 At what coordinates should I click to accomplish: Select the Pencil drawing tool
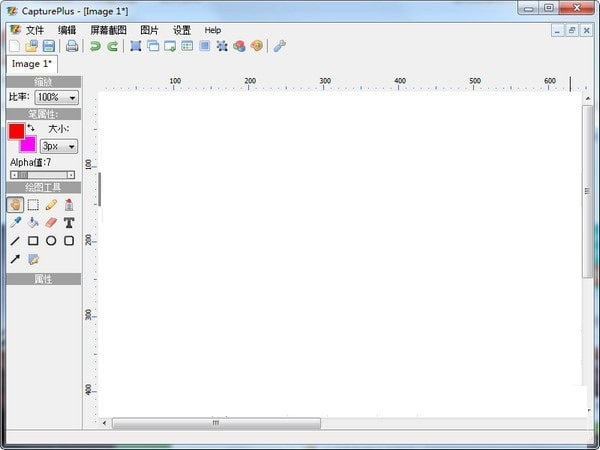click(51, 205)
